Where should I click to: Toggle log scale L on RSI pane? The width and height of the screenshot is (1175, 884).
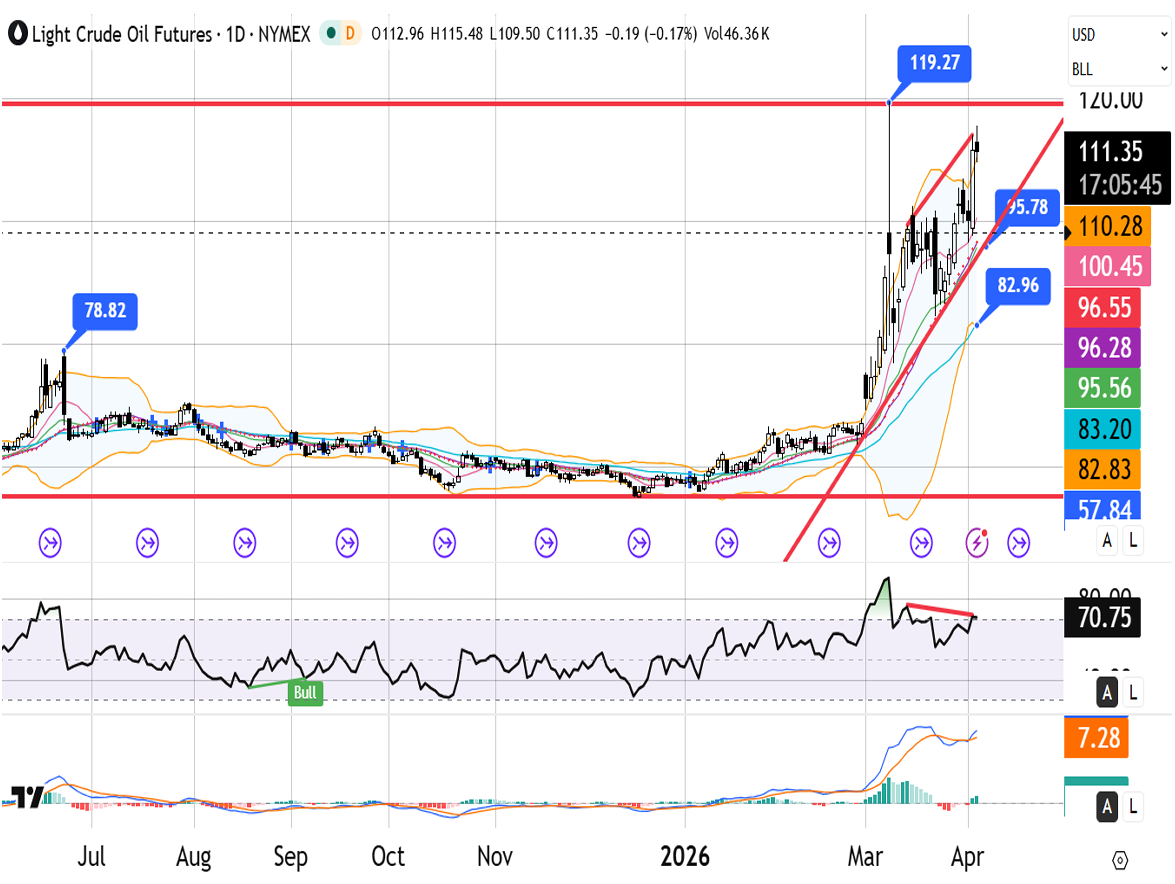click(1133, 692)
